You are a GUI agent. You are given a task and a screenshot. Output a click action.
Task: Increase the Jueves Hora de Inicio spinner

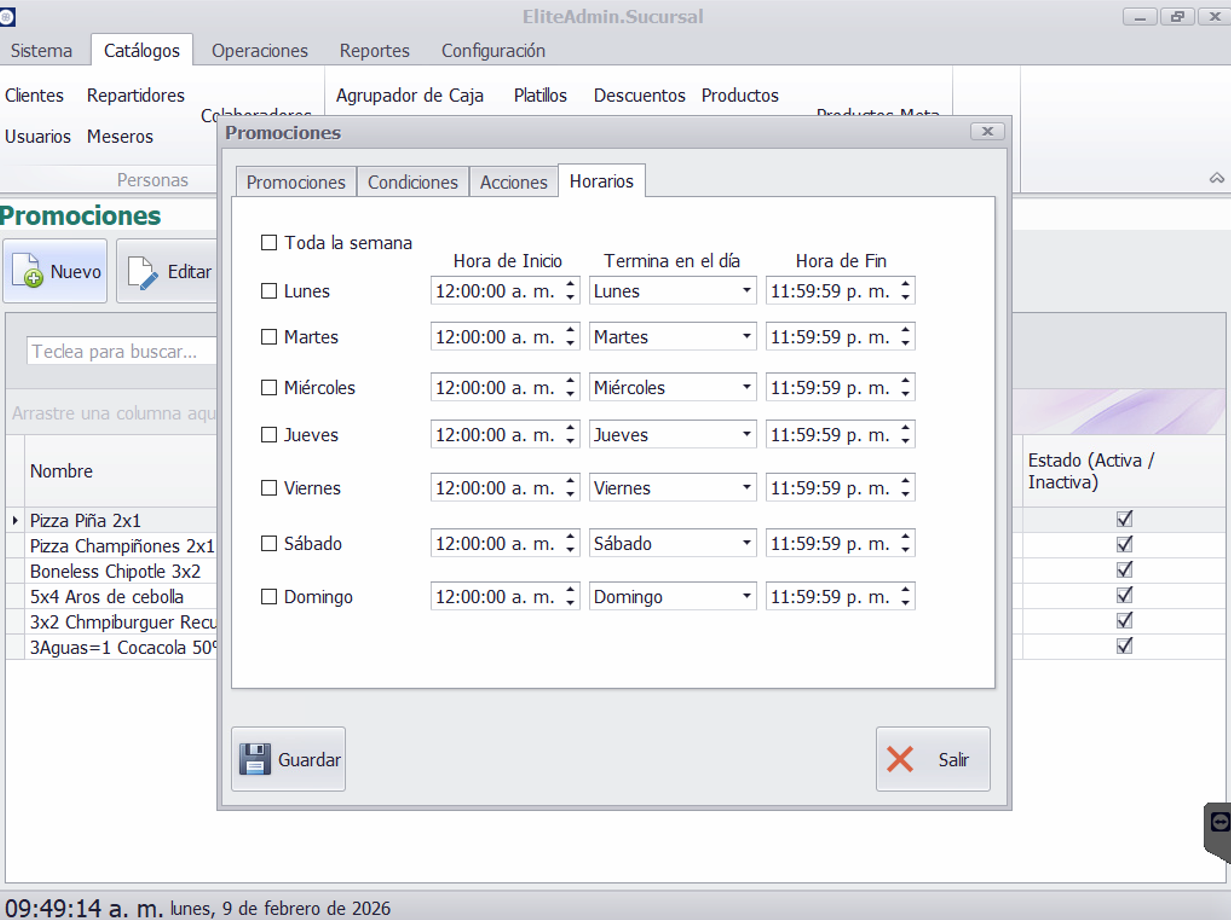tap(570, 429)
